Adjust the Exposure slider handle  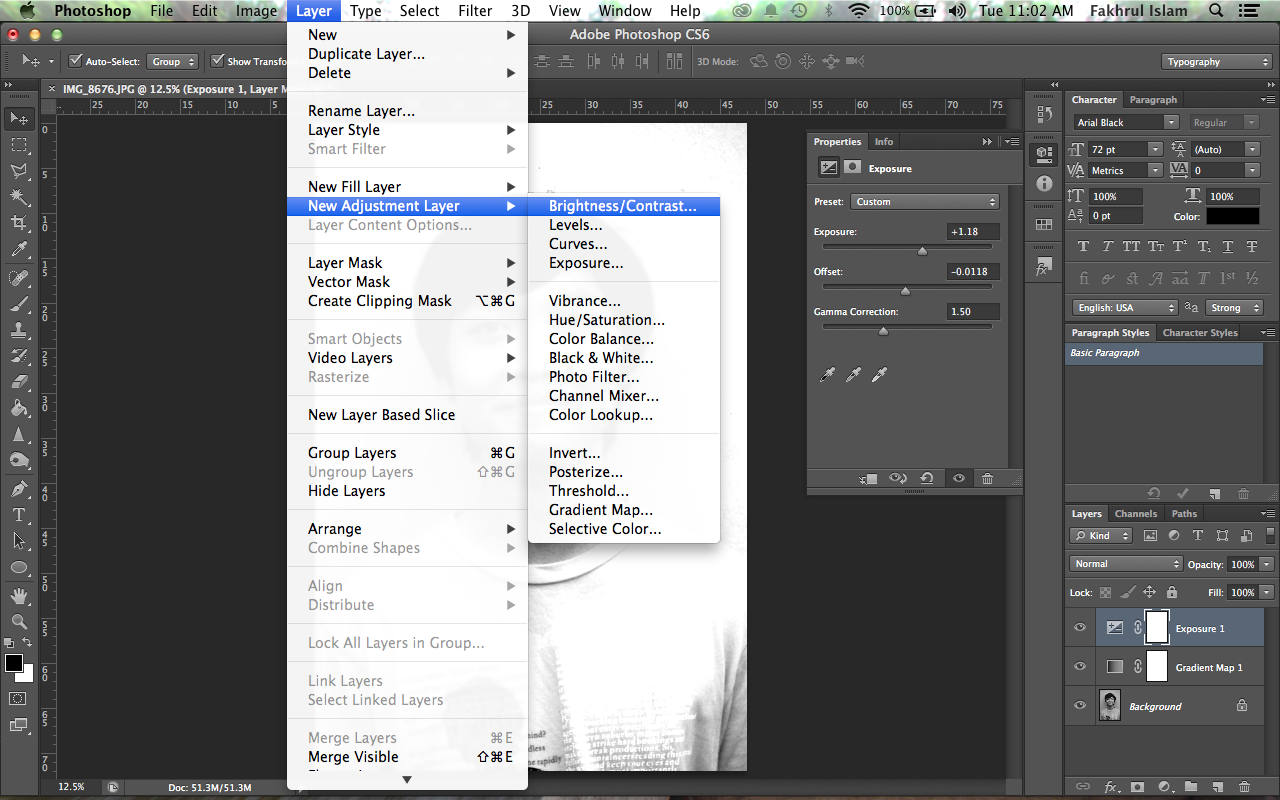(x=922, y=251)
